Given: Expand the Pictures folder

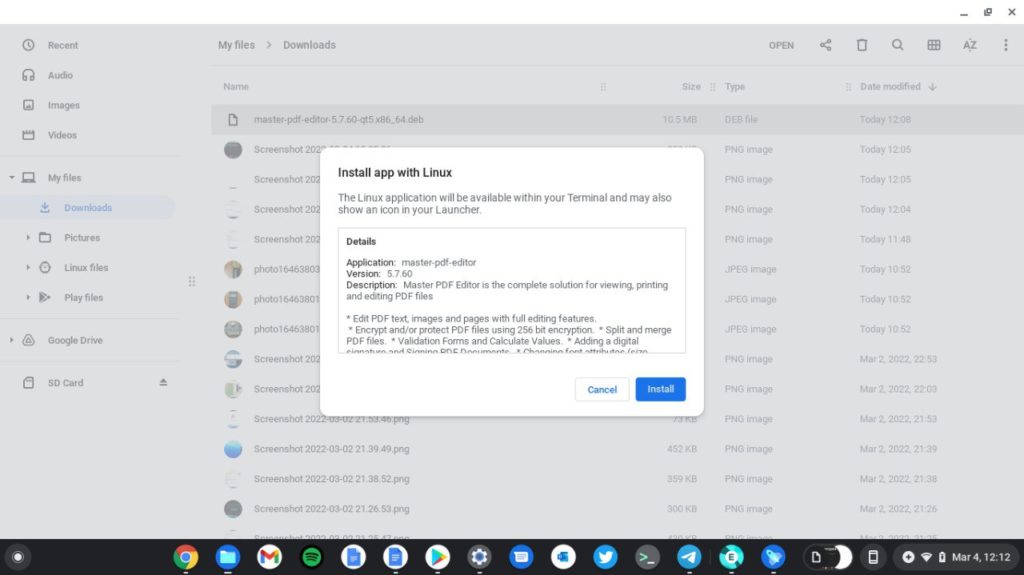Looking at the screenshot, I should pos(28,238).
